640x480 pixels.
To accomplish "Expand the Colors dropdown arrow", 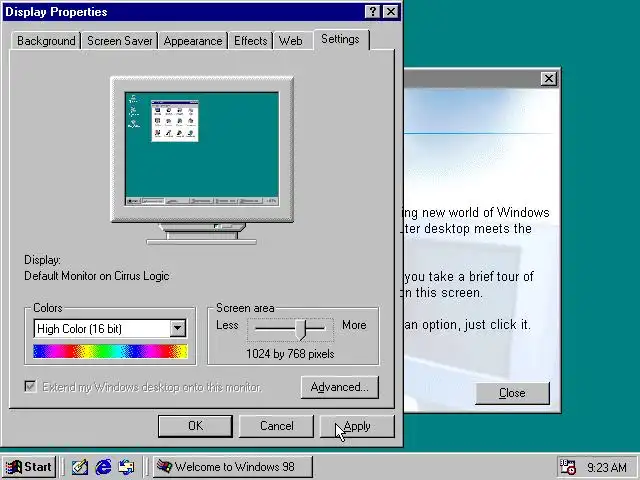I will (x=178, y=328).
